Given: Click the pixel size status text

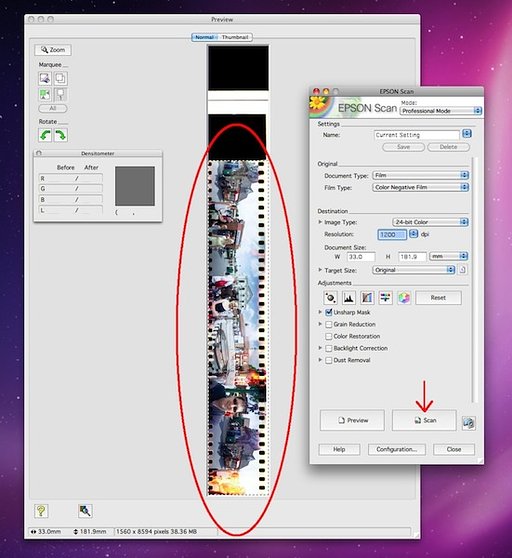Looking at the screenshot, I should click(x=156, y=532).
